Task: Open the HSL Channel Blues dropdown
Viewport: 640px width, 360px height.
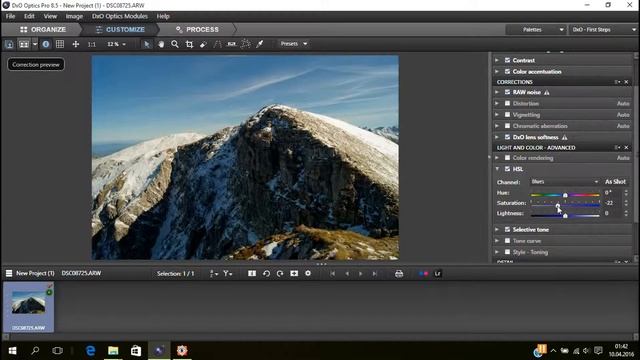Action: (565, 182)
